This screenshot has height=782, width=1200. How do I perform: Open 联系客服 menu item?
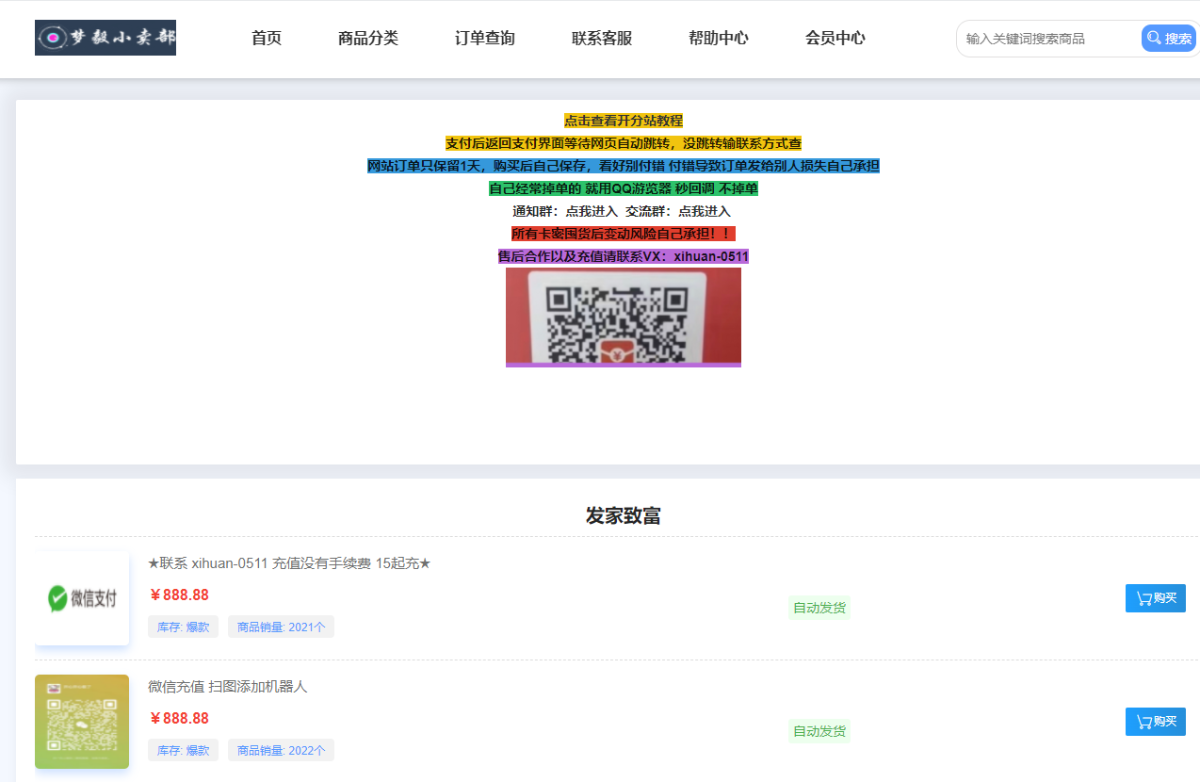602,38
